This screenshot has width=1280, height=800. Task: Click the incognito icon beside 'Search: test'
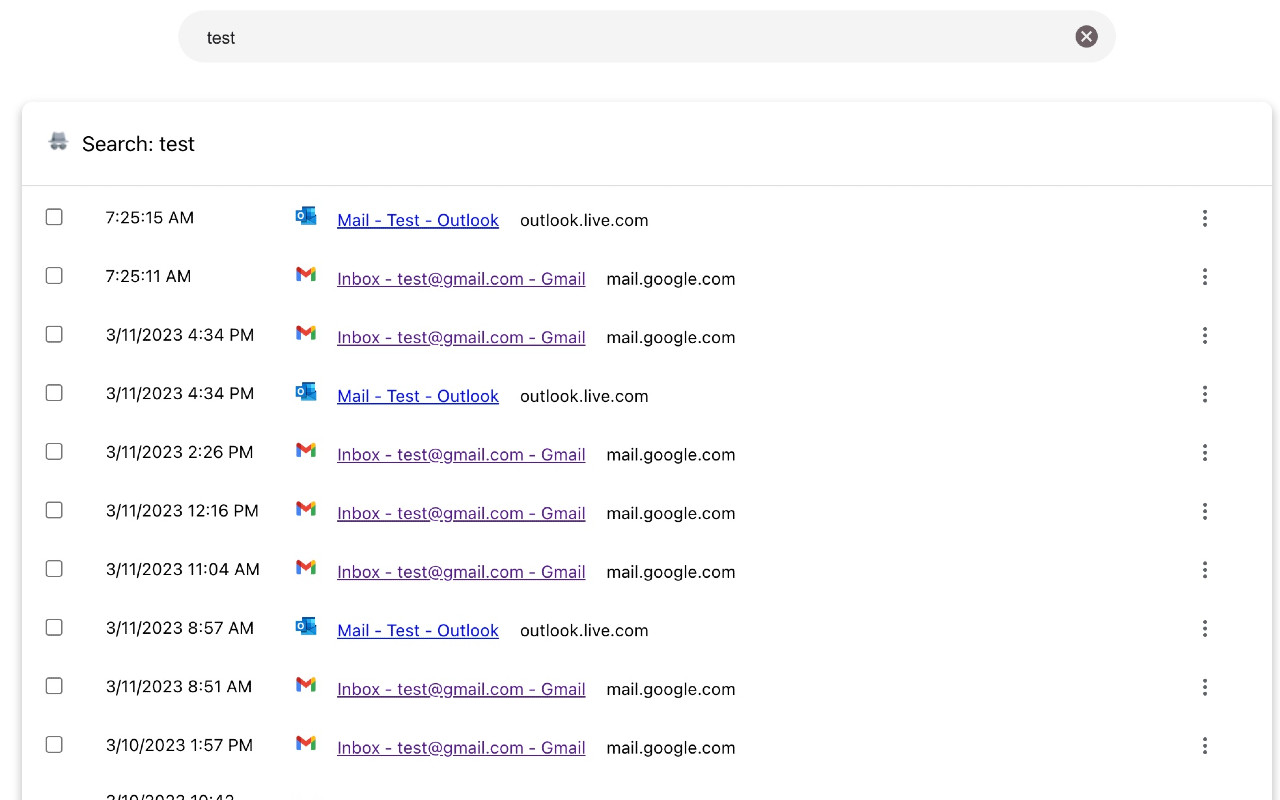[59, 142]
